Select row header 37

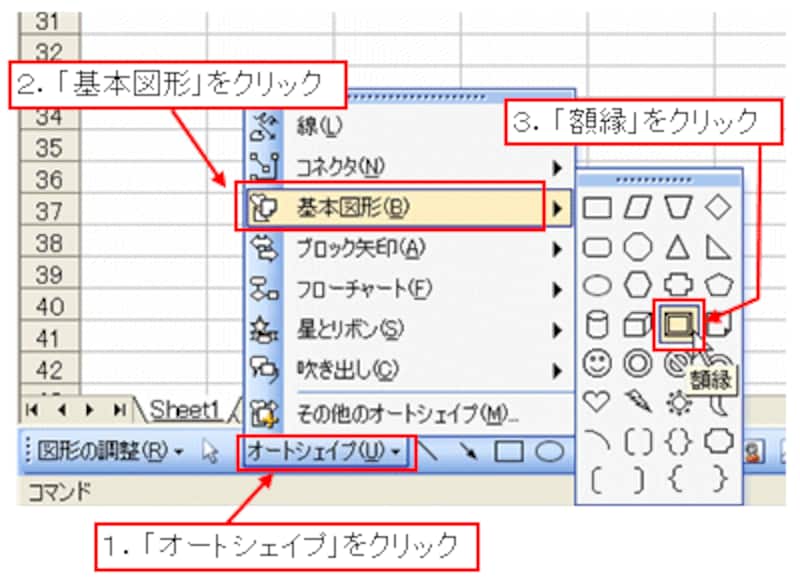coord(49,211)
